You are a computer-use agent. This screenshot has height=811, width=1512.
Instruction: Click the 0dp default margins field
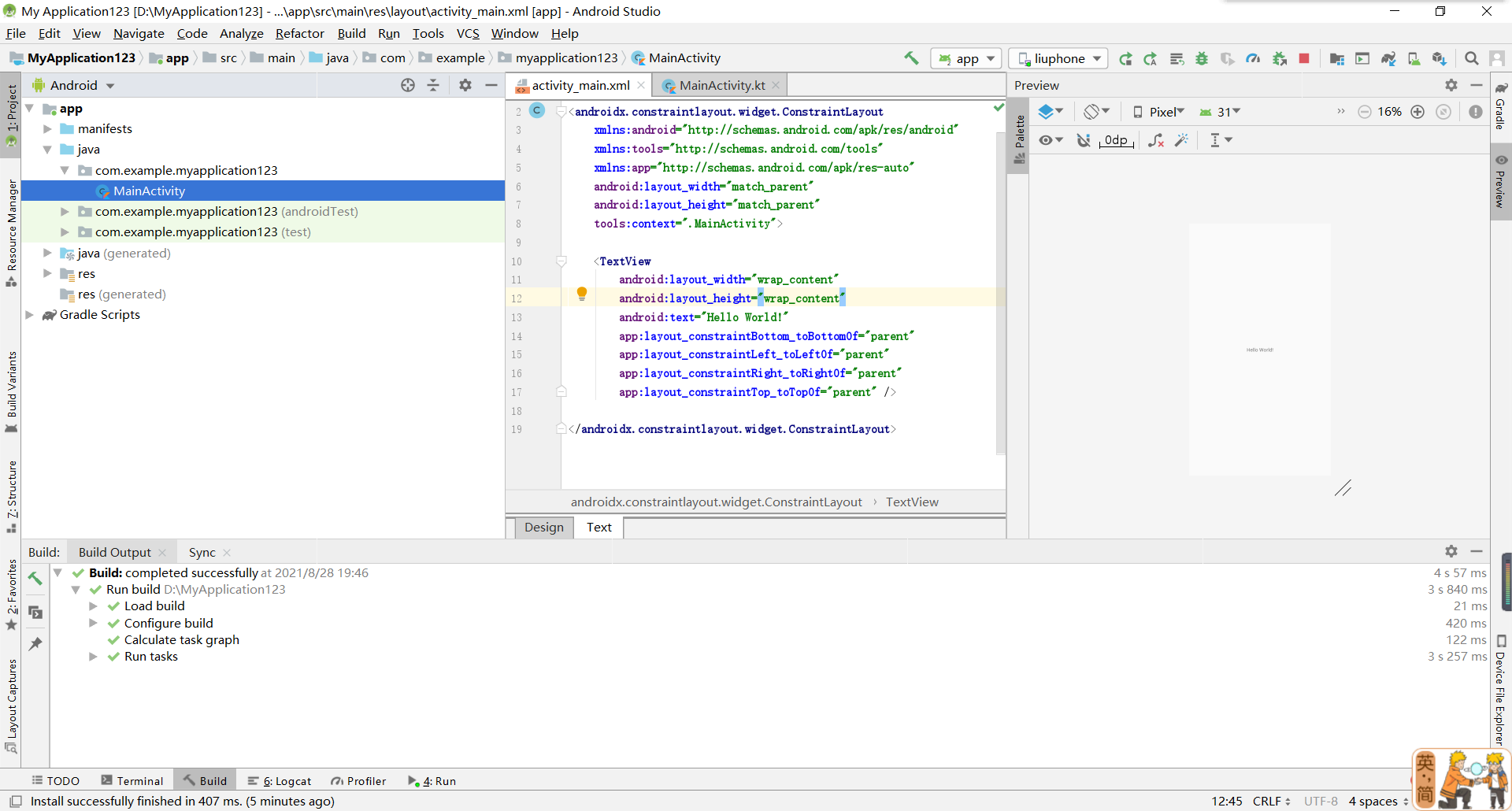point(1116,140)
